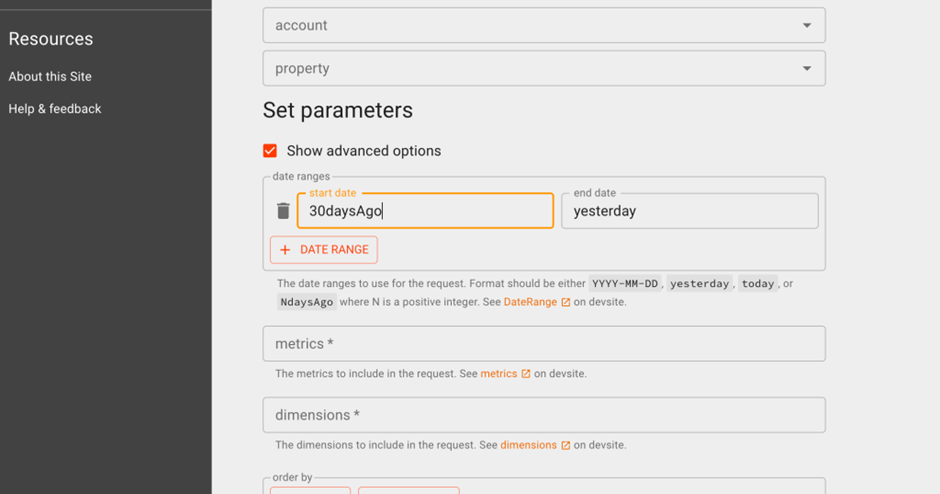Open Help & feedback in sidebar
Screen dimensions: 940x494
tap(55, 109)
